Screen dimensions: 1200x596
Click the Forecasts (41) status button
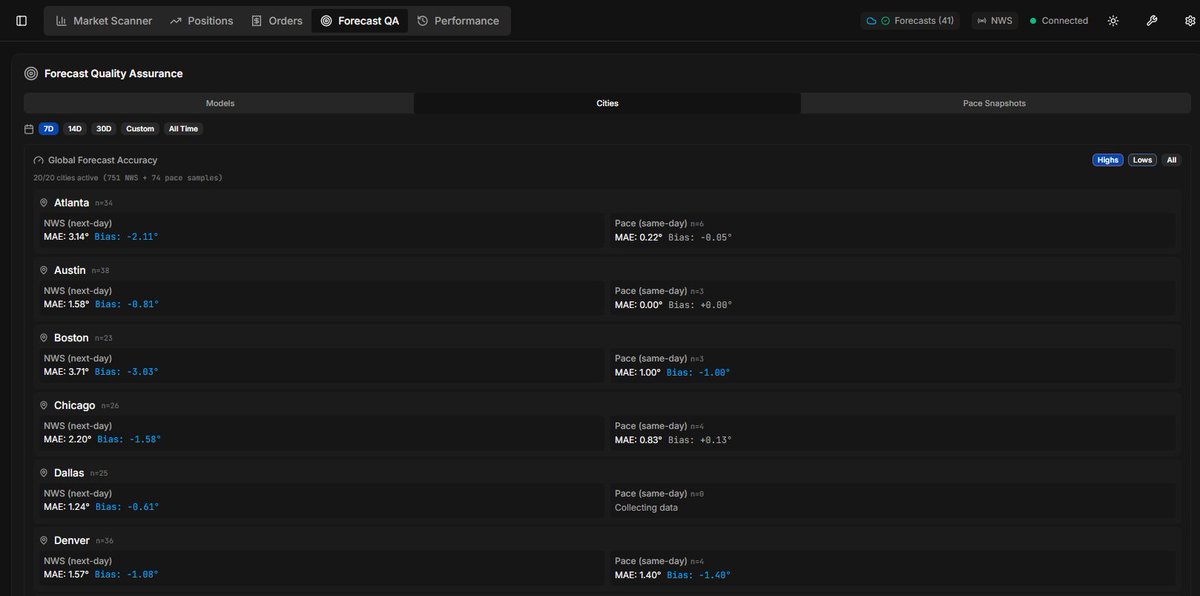point(910,21)
